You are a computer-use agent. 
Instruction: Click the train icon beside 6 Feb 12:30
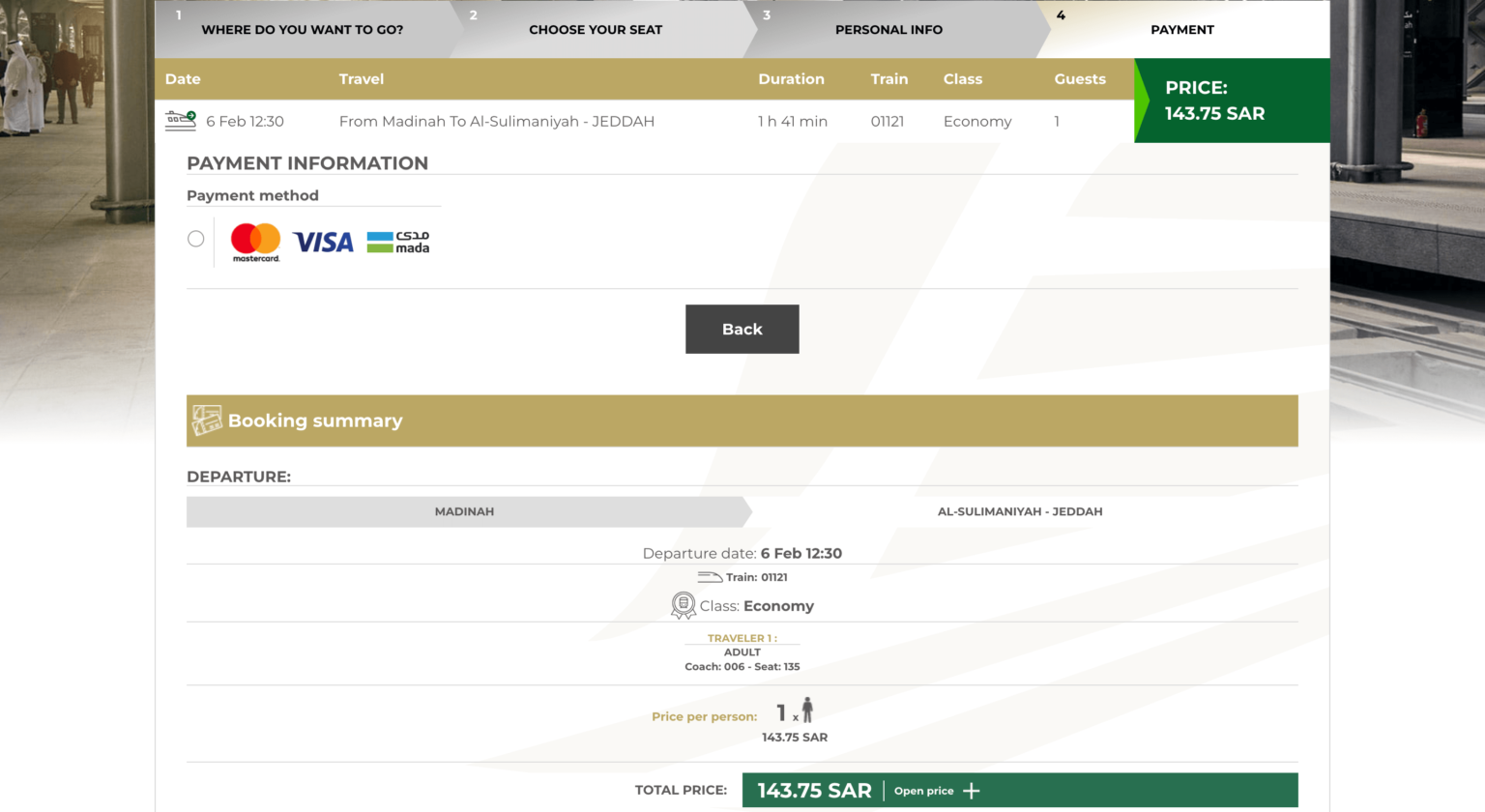click(x=181, y=121)
